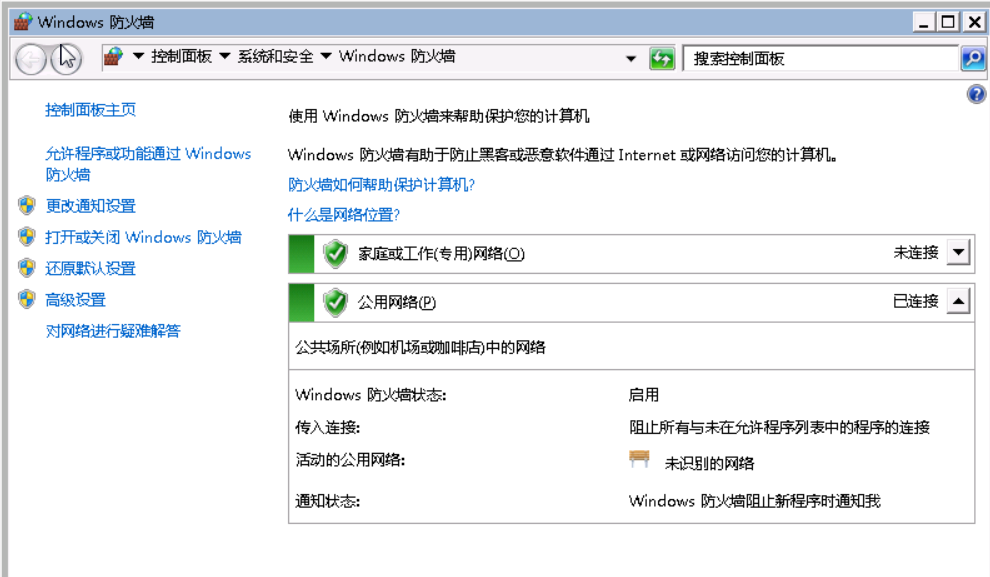Click the 公共场所(例如机场或咖啡店)中的网络 description
Screen dimensions: 990x577
[420, 347]
